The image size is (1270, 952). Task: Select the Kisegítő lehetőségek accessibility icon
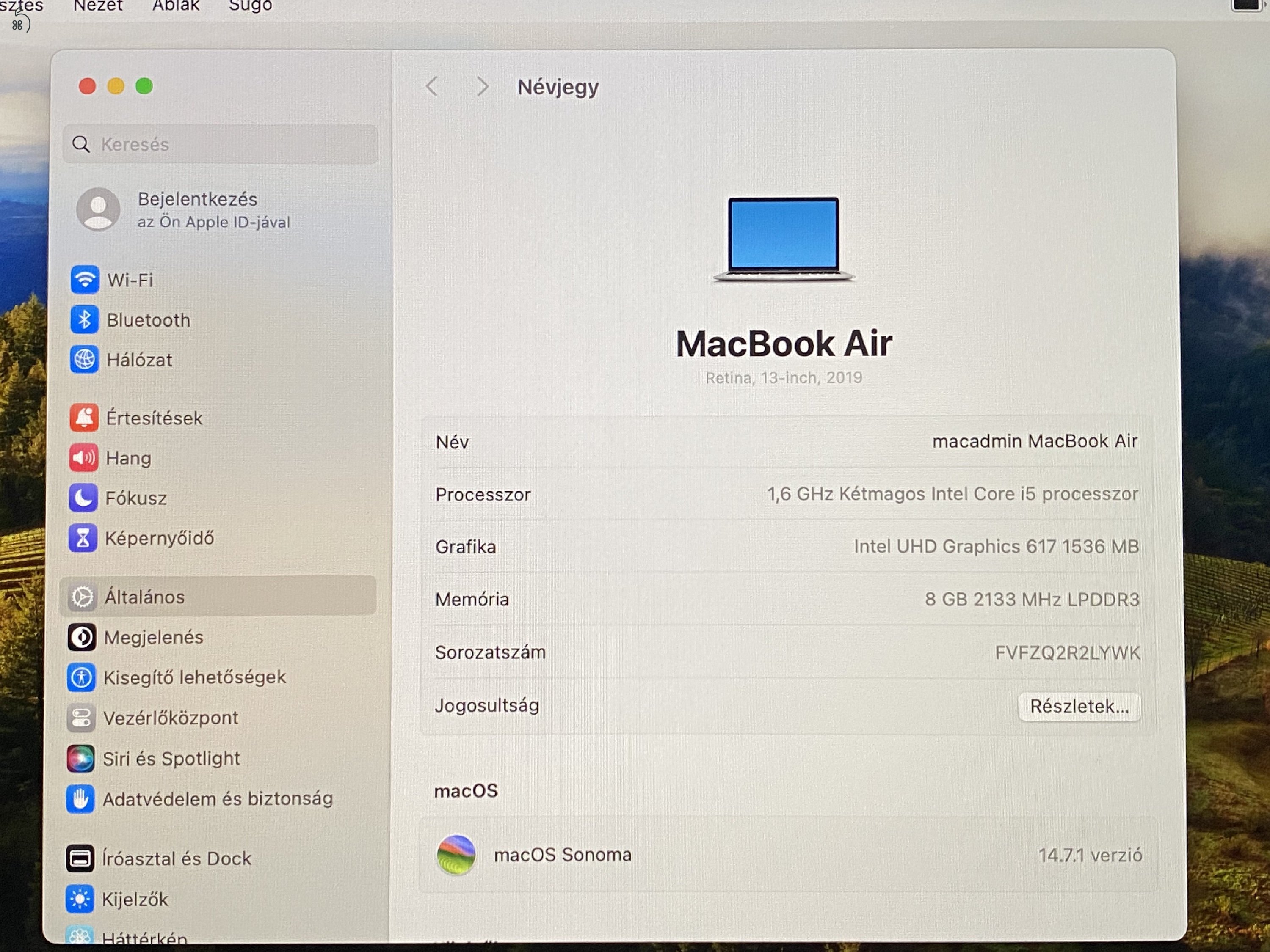click(82, 677)
